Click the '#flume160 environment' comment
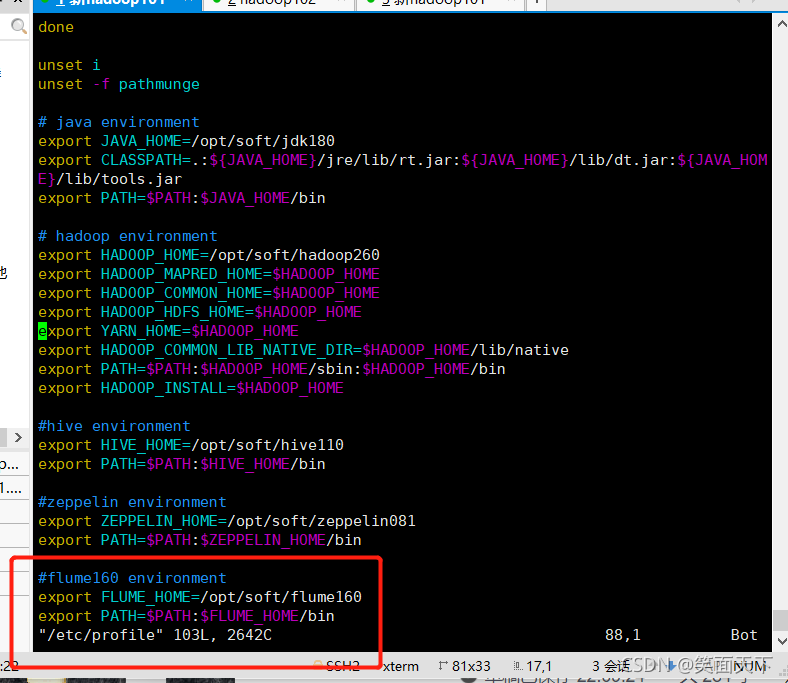This screenshot has width=788, height=683. click(x=132, y=578)
